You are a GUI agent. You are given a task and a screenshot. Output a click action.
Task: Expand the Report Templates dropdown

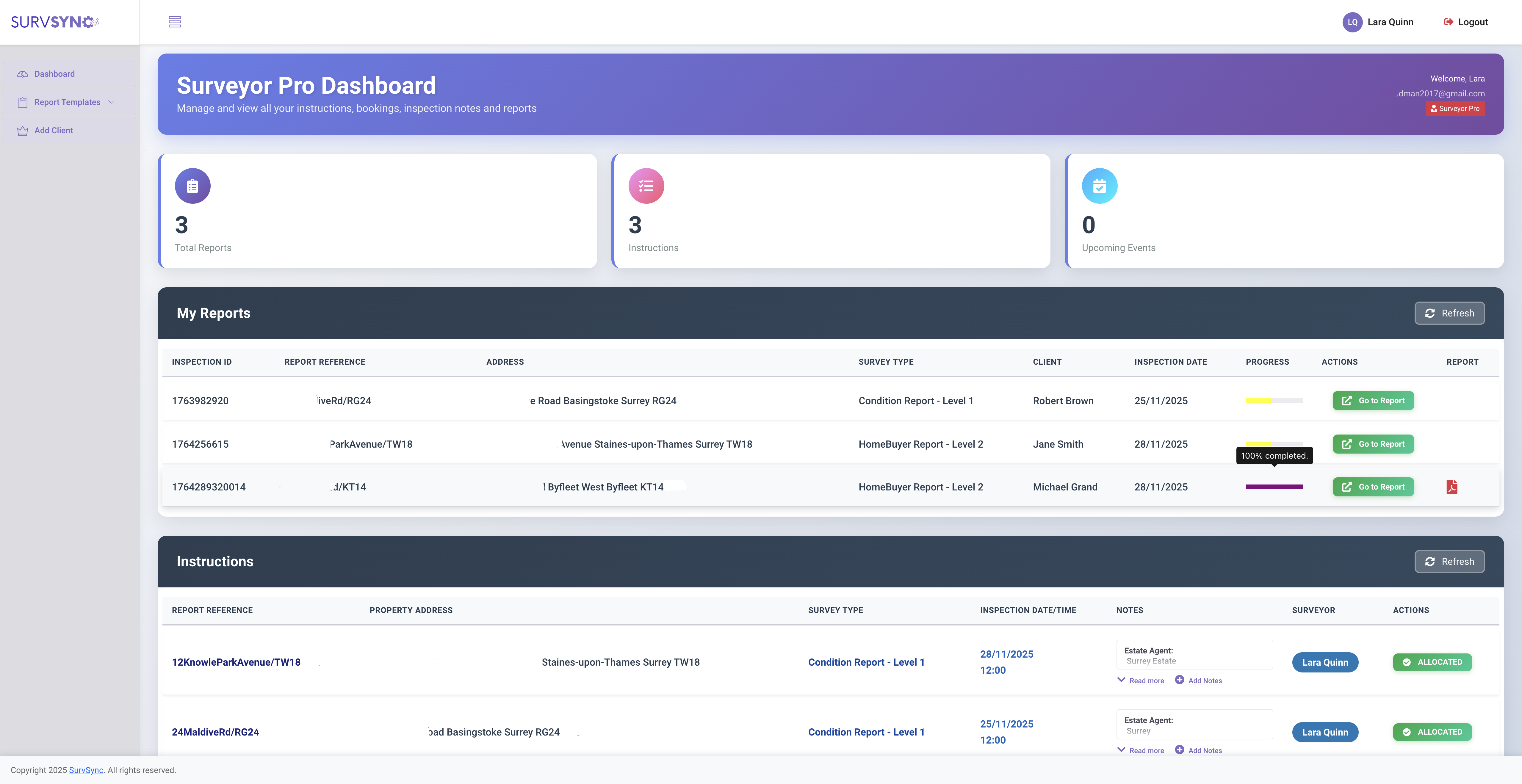112,102
